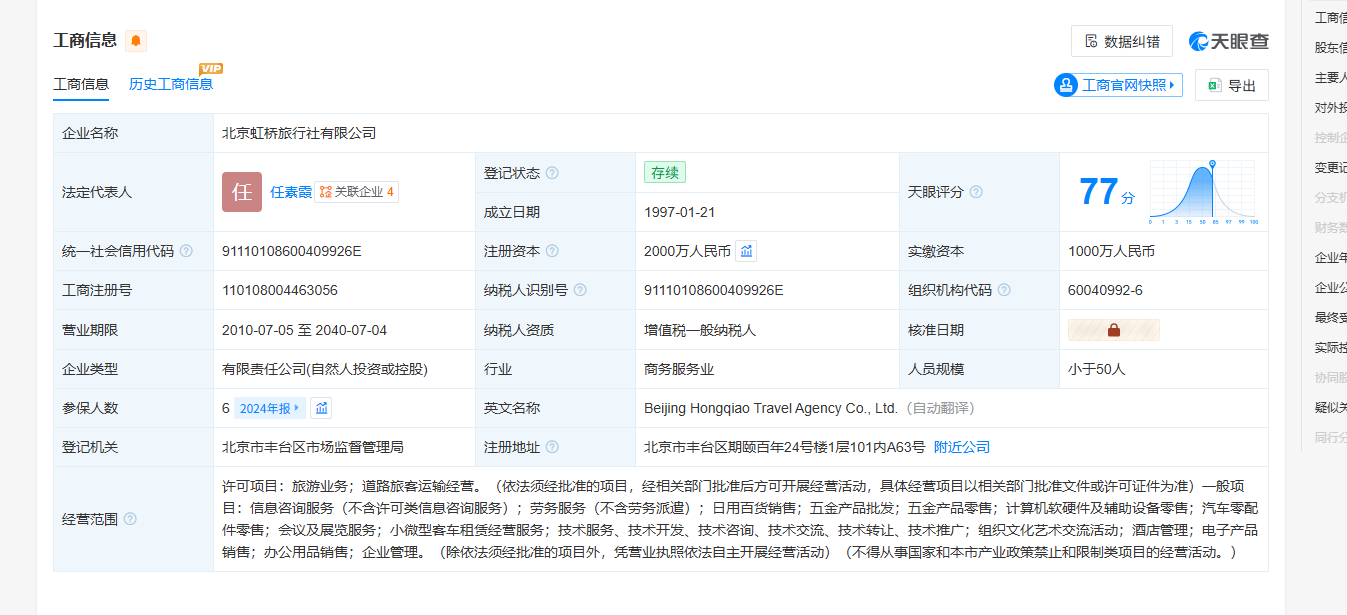Screen dimensions: 1347x615
Task: Click organization code 60040992-6
Action: click(1105, 290)
